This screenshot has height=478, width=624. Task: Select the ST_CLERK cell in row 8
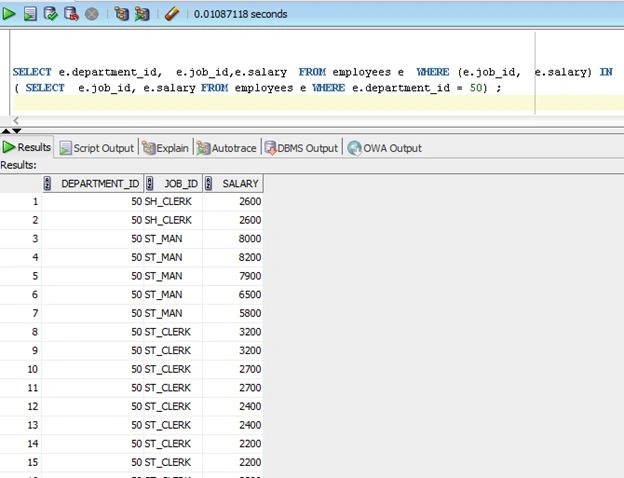[173, 332]
